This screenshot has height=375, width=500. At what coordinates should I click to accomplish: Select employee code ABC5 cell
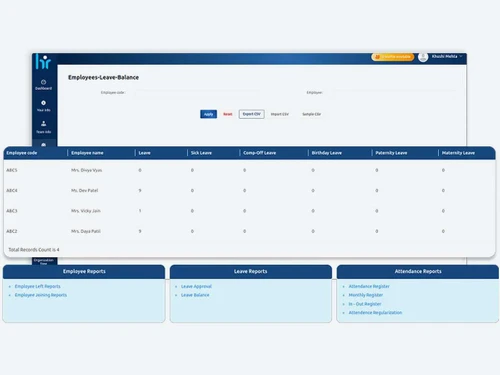click(x=12, y=170)
